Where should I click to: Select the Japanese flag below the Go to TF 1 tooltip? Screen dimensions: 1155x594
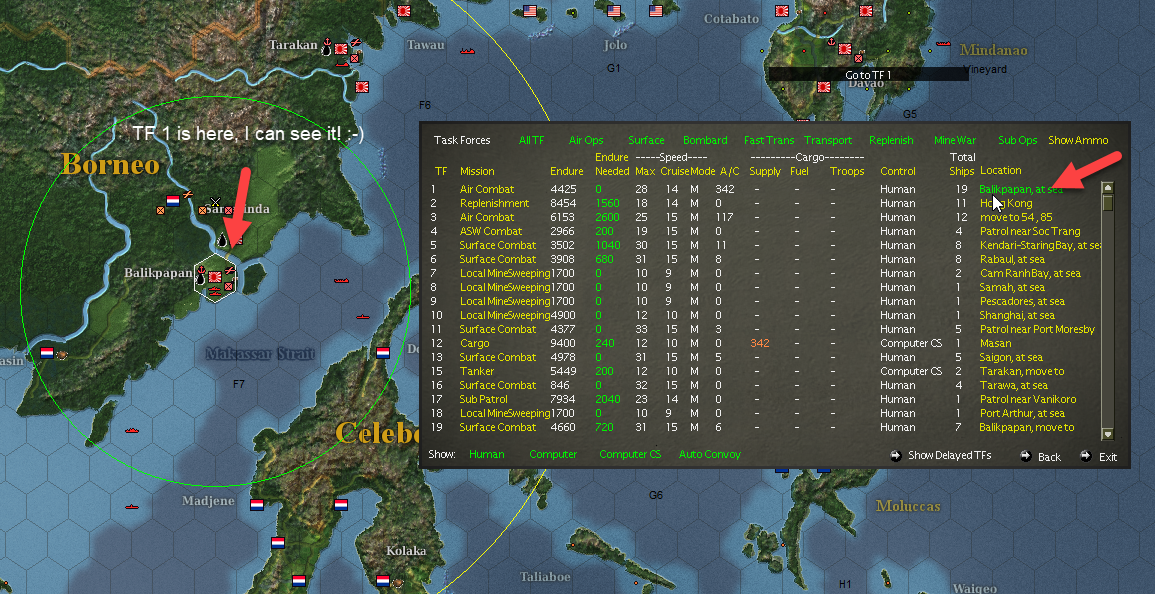(x=824, y=88)
